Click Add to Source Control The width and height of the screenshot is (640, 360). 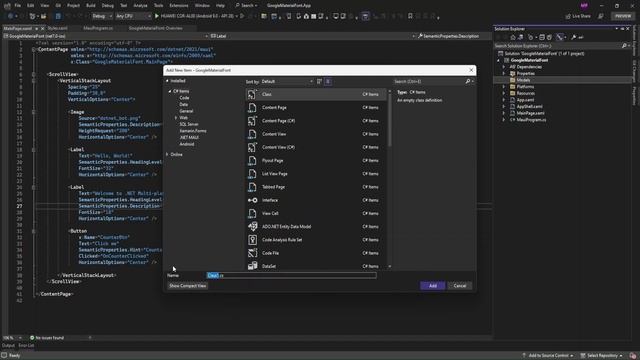tap(548, 356)
